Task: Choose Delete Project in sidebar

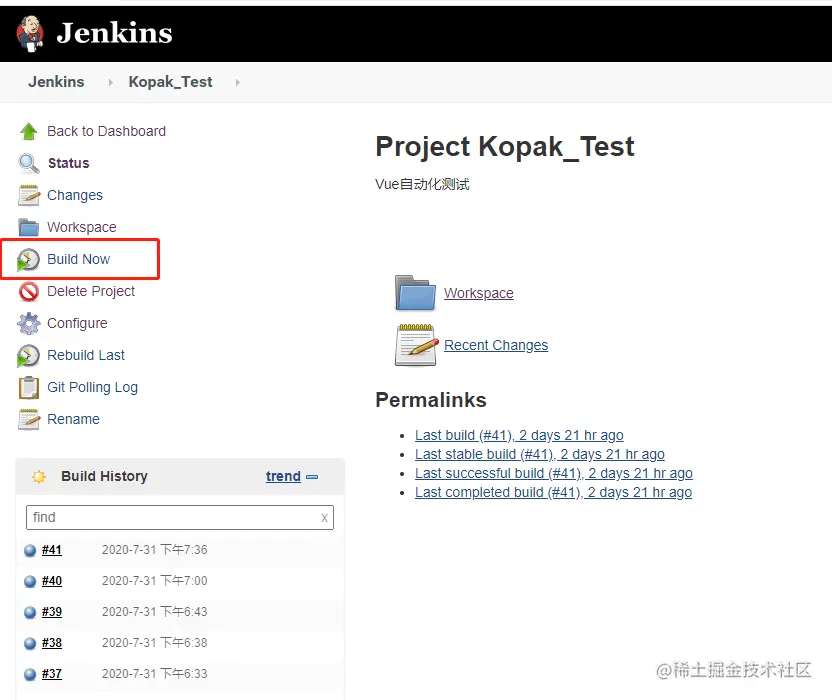Action: point(91,291)
